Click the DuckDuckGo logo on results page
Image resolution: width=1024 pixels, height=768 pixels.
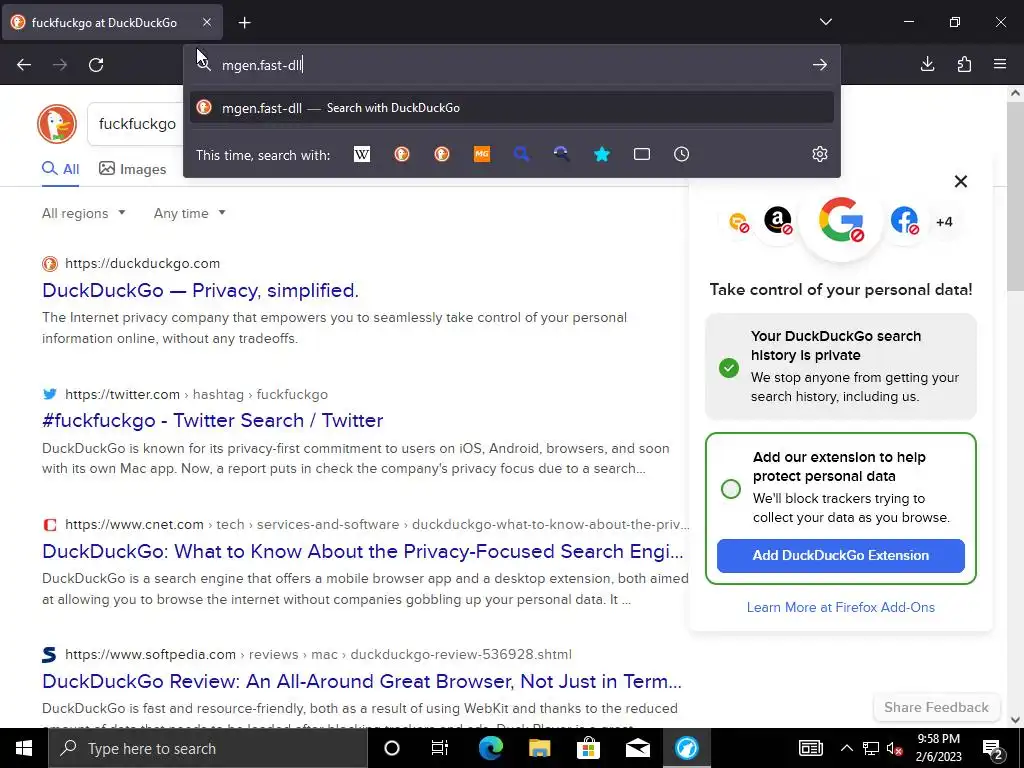[57, 123]
